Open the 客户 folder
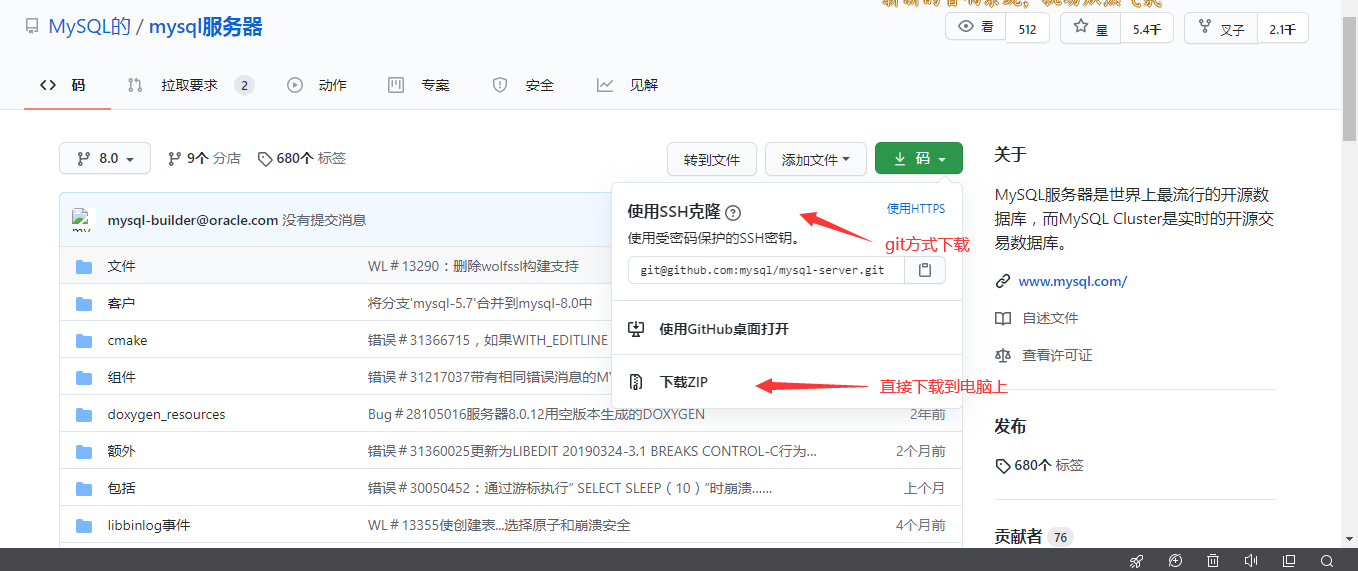 point(121,303)
